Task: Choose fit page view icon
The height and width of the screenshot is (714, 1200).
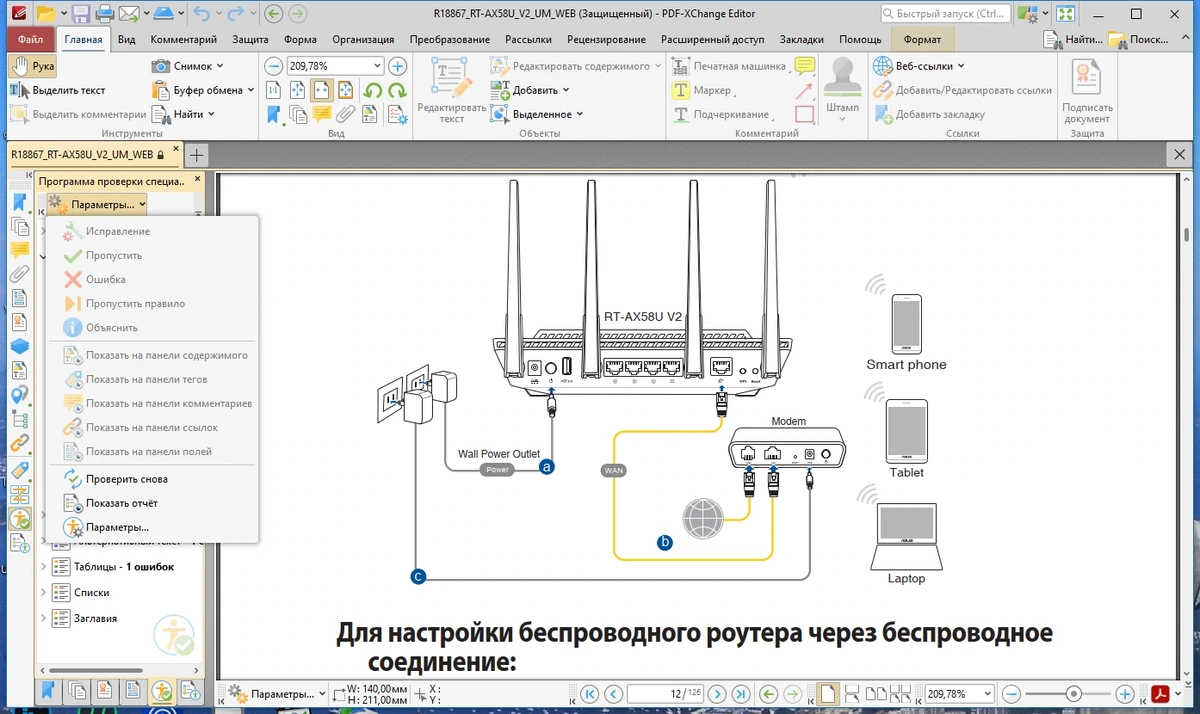Action: point(298,90)
